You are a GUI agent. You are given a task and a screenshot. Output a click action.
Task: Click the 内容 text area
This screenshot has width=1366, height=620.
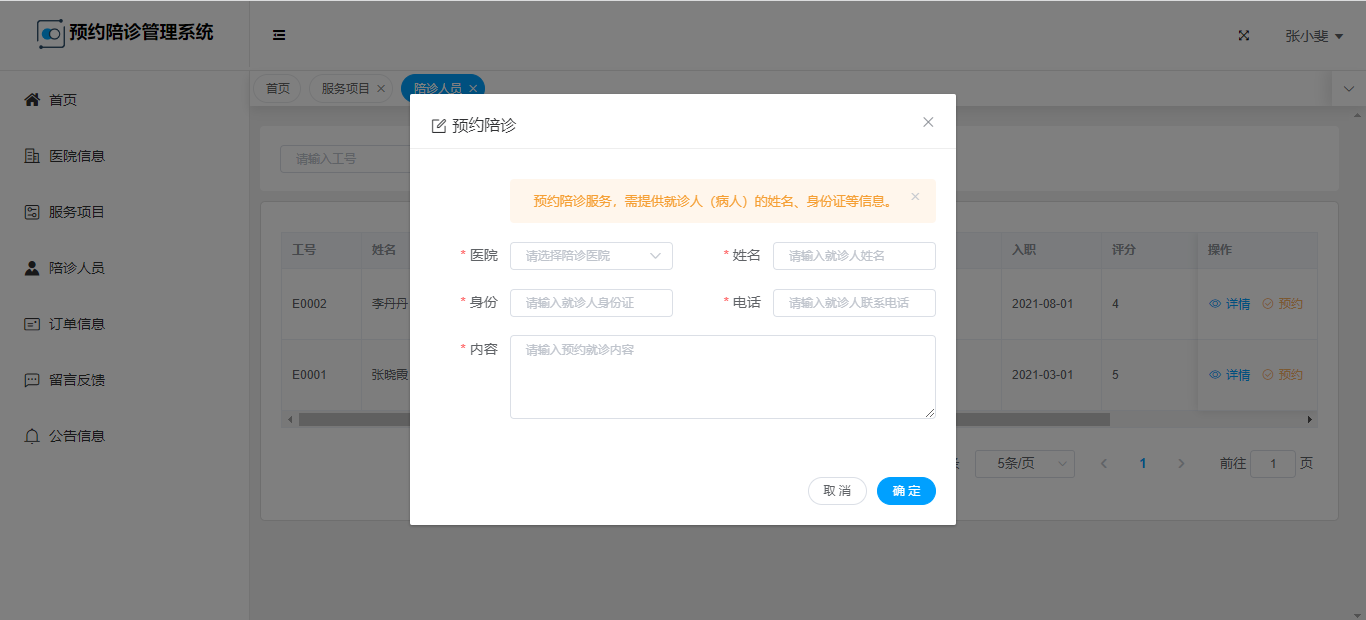point(722,377)
